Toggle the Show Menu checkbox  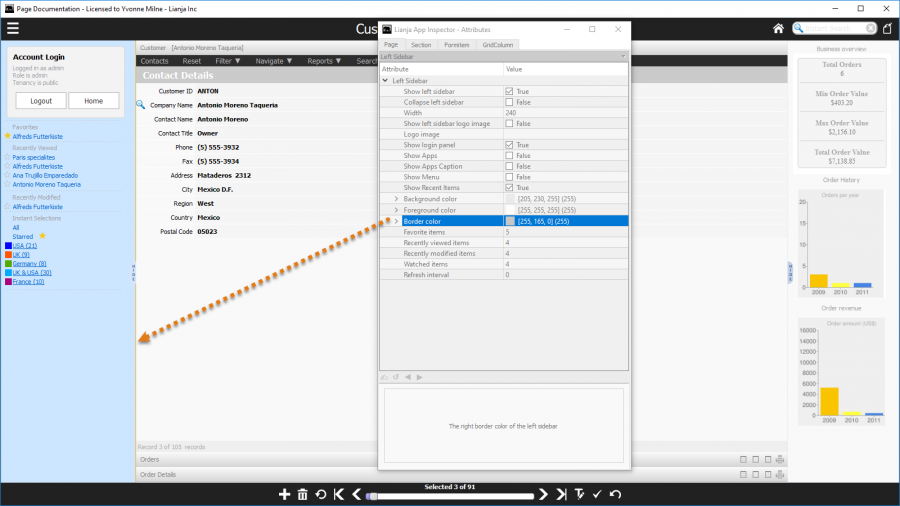point(510,177)
